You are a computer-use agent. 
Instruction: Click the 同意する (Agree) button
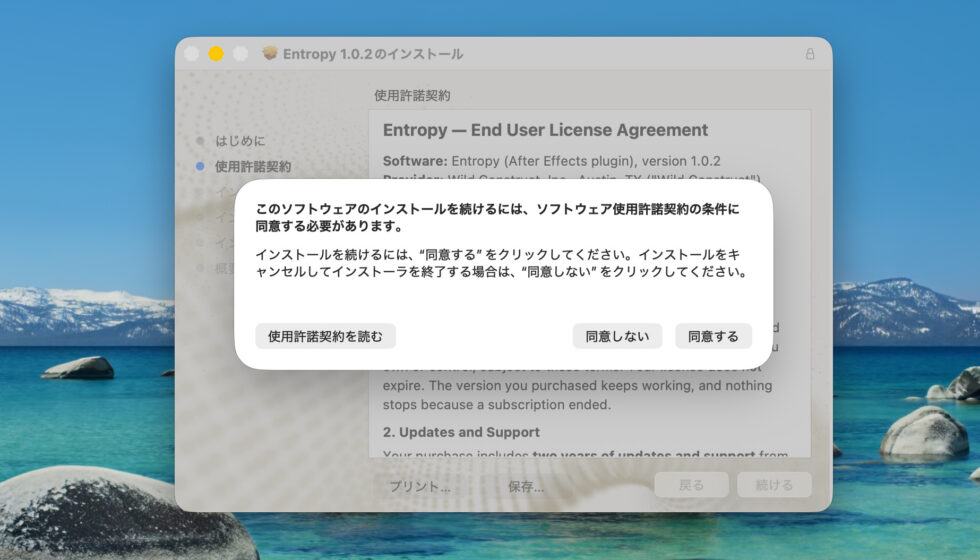(x=713, y=336)
